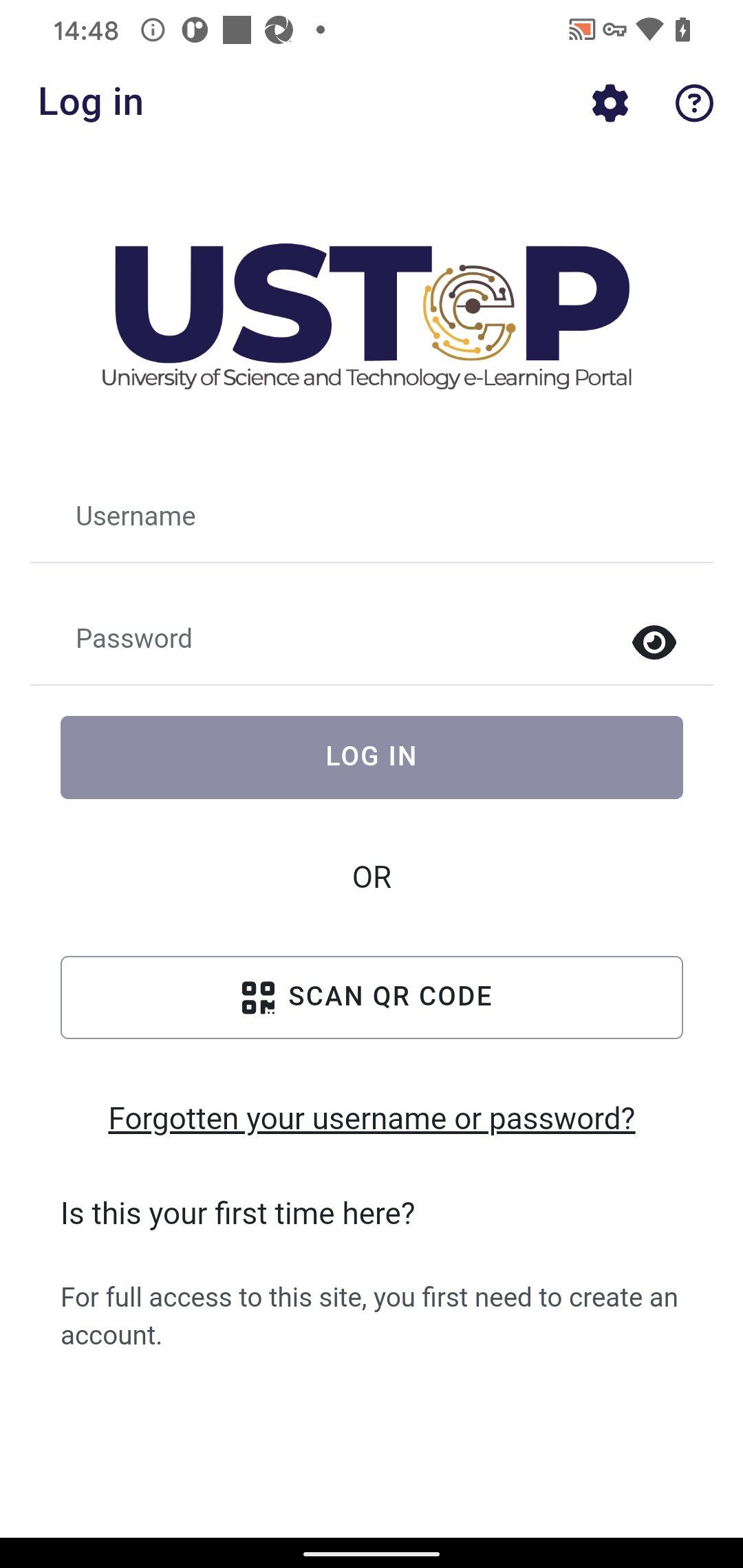Open Forgotten your username or password link
Image resolution: width=743 pixels, height=1568 pixels.
click(371, 1118)
